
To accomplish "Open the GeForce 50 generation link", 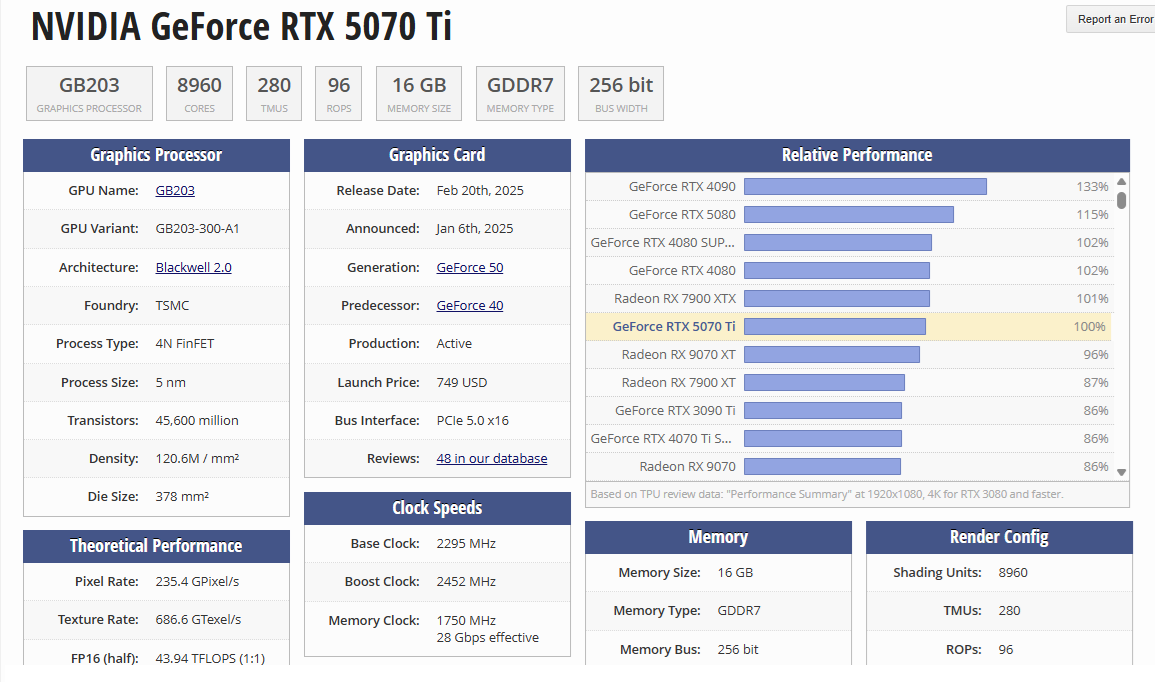I will [470, 267].
